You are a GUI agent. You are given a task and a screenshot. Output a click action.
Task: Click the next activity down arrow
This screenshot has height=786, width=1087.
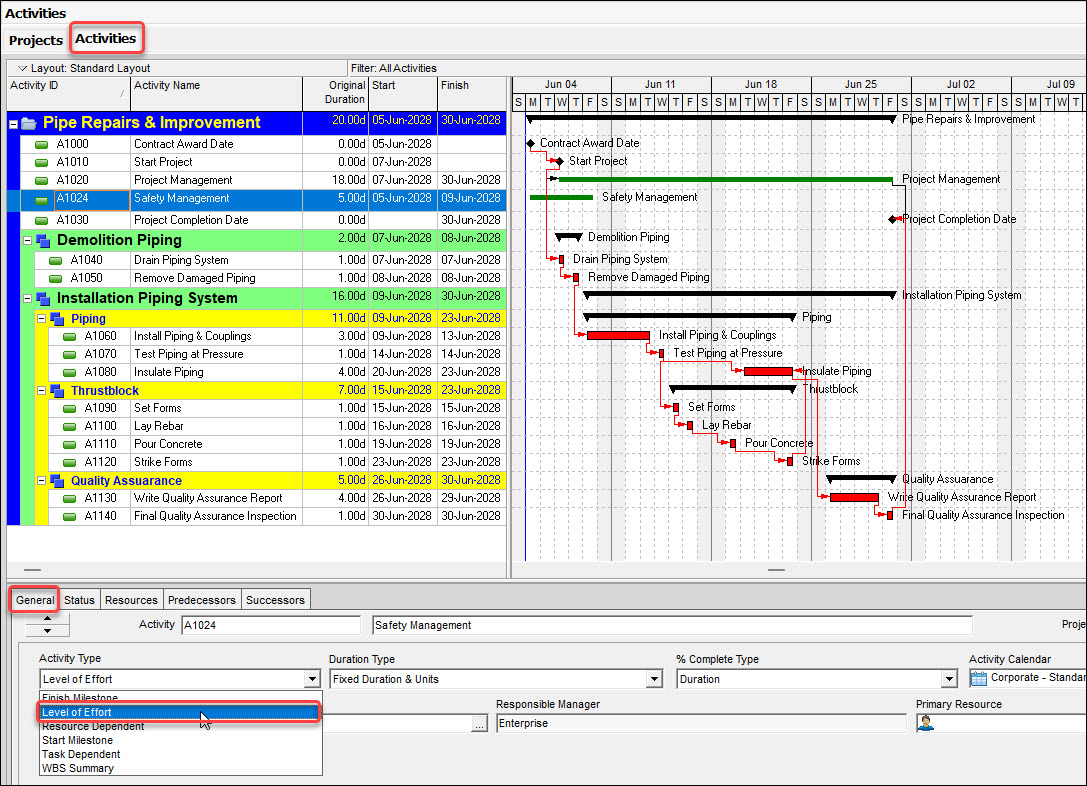[x=47, y=630]
